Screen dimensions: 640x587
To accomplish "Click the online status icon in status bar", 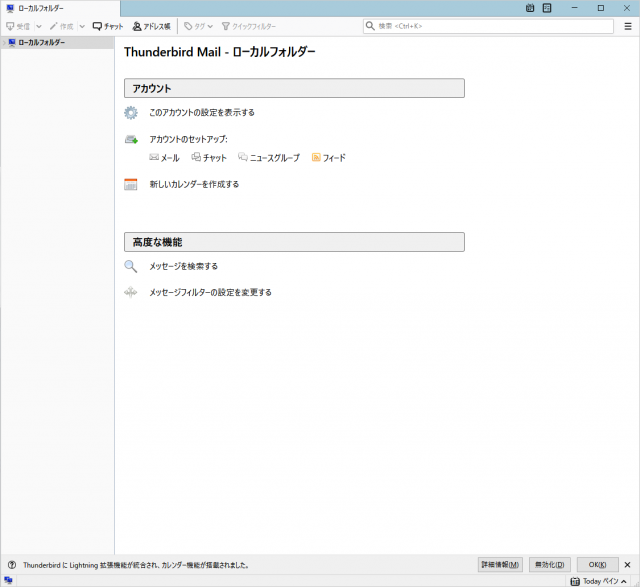I will [8, 580].
